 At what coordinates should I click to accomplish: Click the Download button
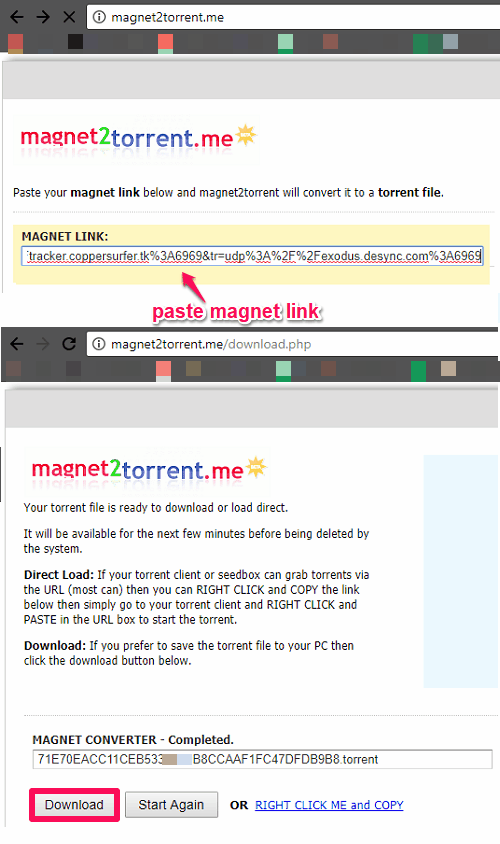(74, 805)
